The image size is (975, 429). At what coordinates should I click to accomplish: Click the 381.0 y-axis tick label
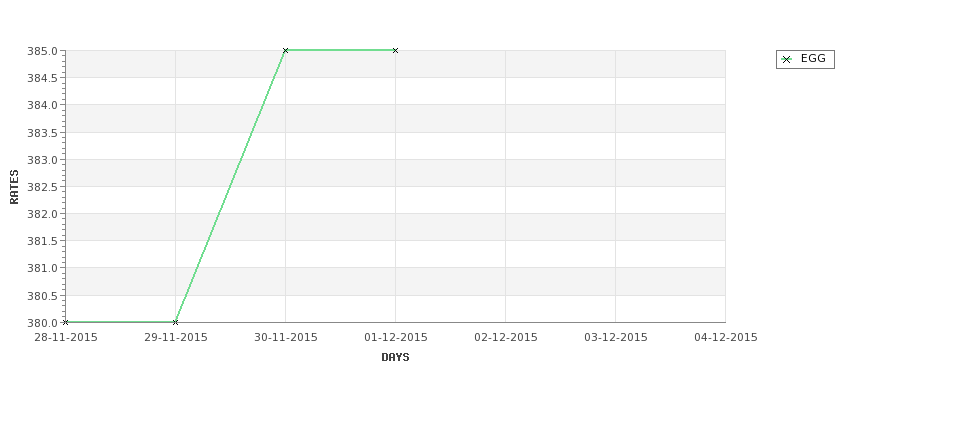tap(42, 269)
